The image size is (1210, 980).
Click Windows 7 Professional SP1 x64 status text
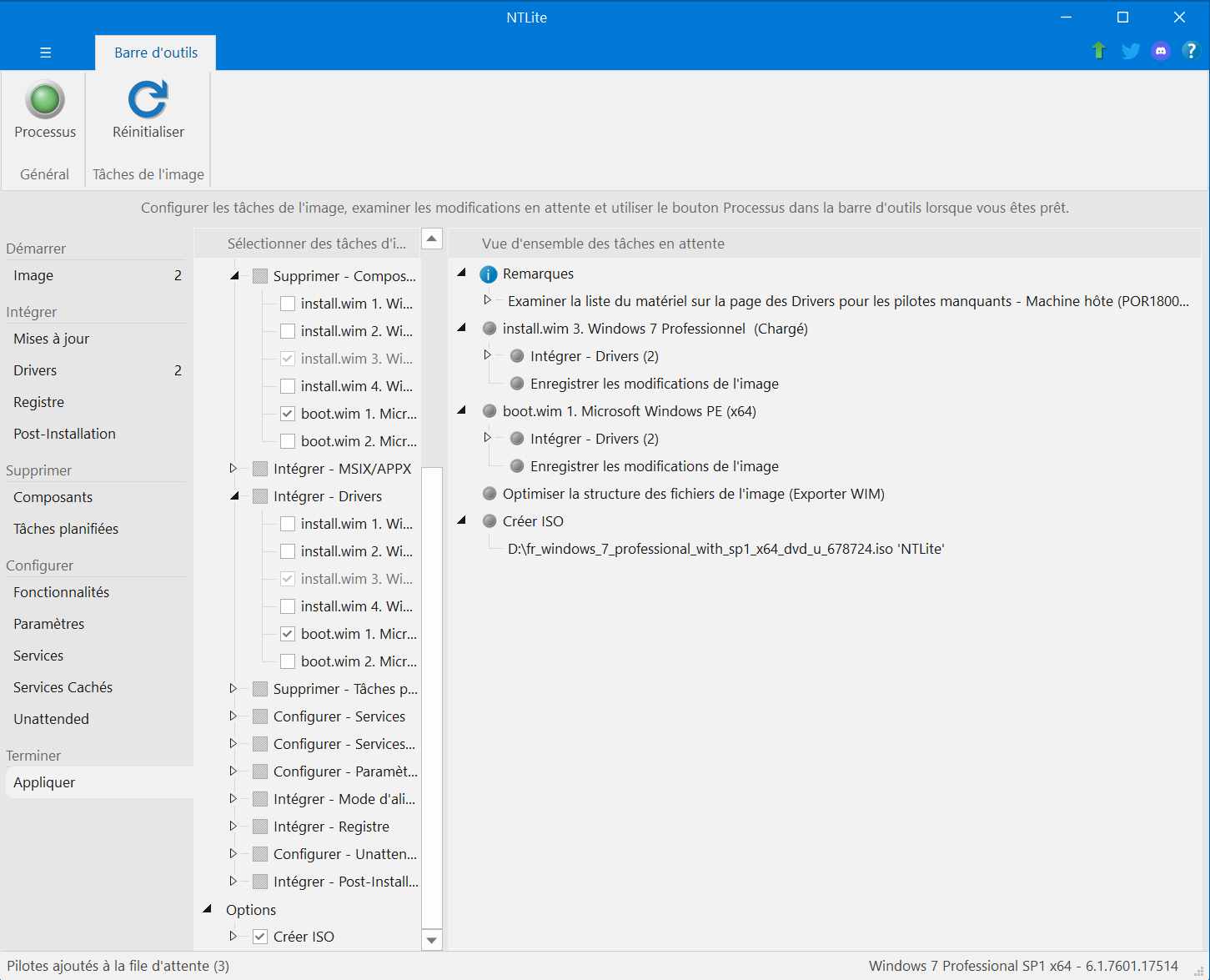pyautogui.click(x=1024, y=966)
